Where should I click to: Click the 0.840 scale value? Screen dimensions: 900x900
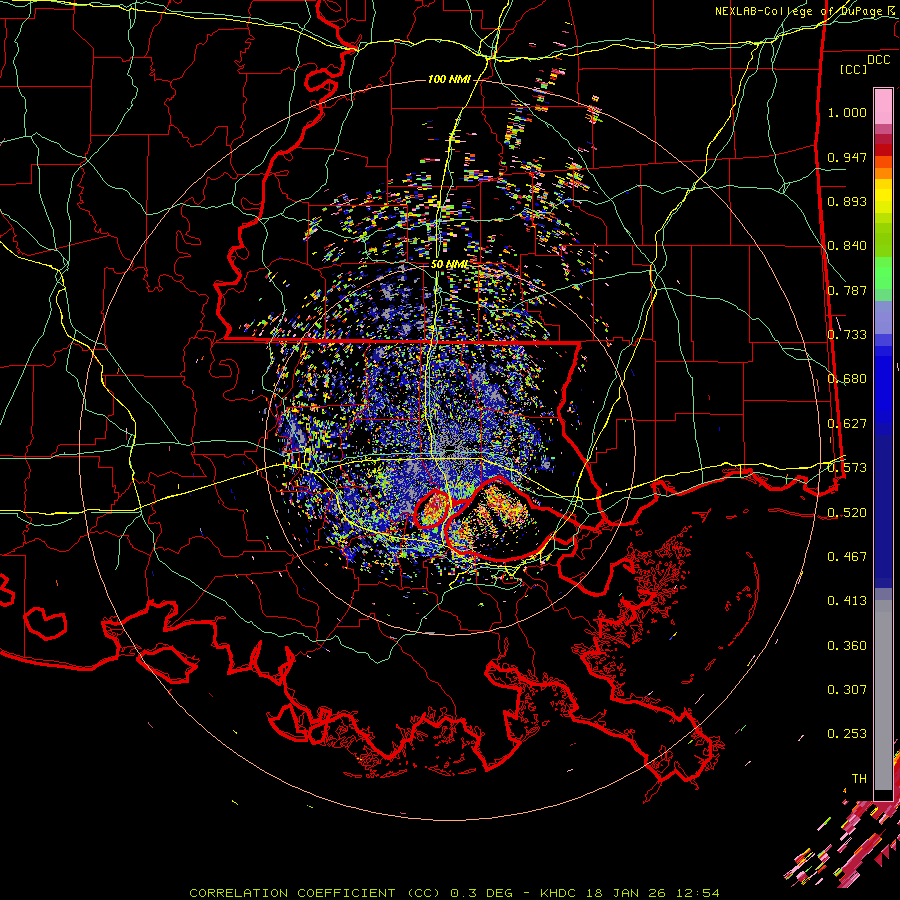coord(847,246)
